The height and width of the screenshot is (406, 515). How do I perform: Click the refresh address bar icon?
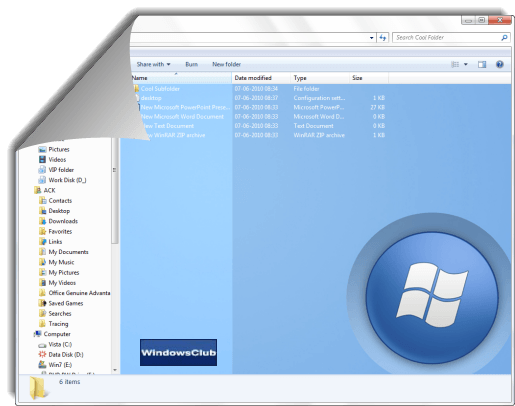tap(382, 38)
